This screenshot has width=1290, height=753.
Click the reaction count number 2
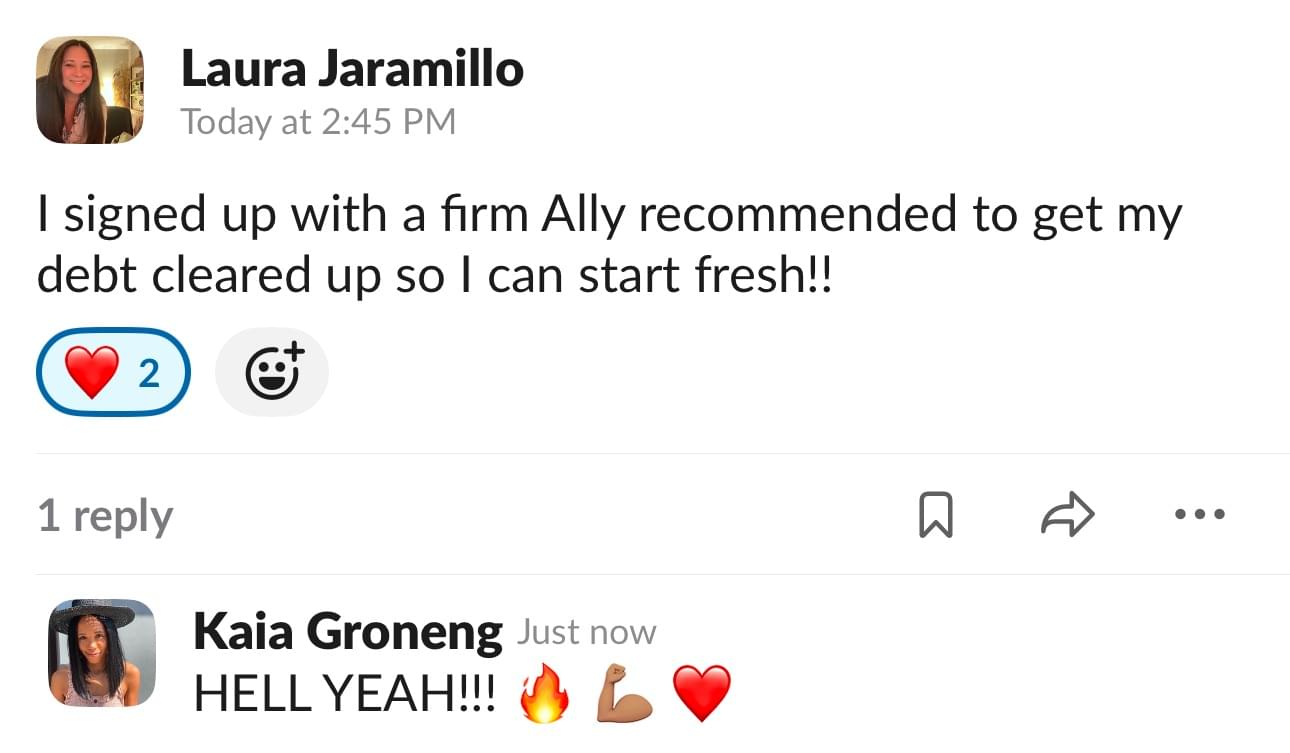click(x=148, y=374)
